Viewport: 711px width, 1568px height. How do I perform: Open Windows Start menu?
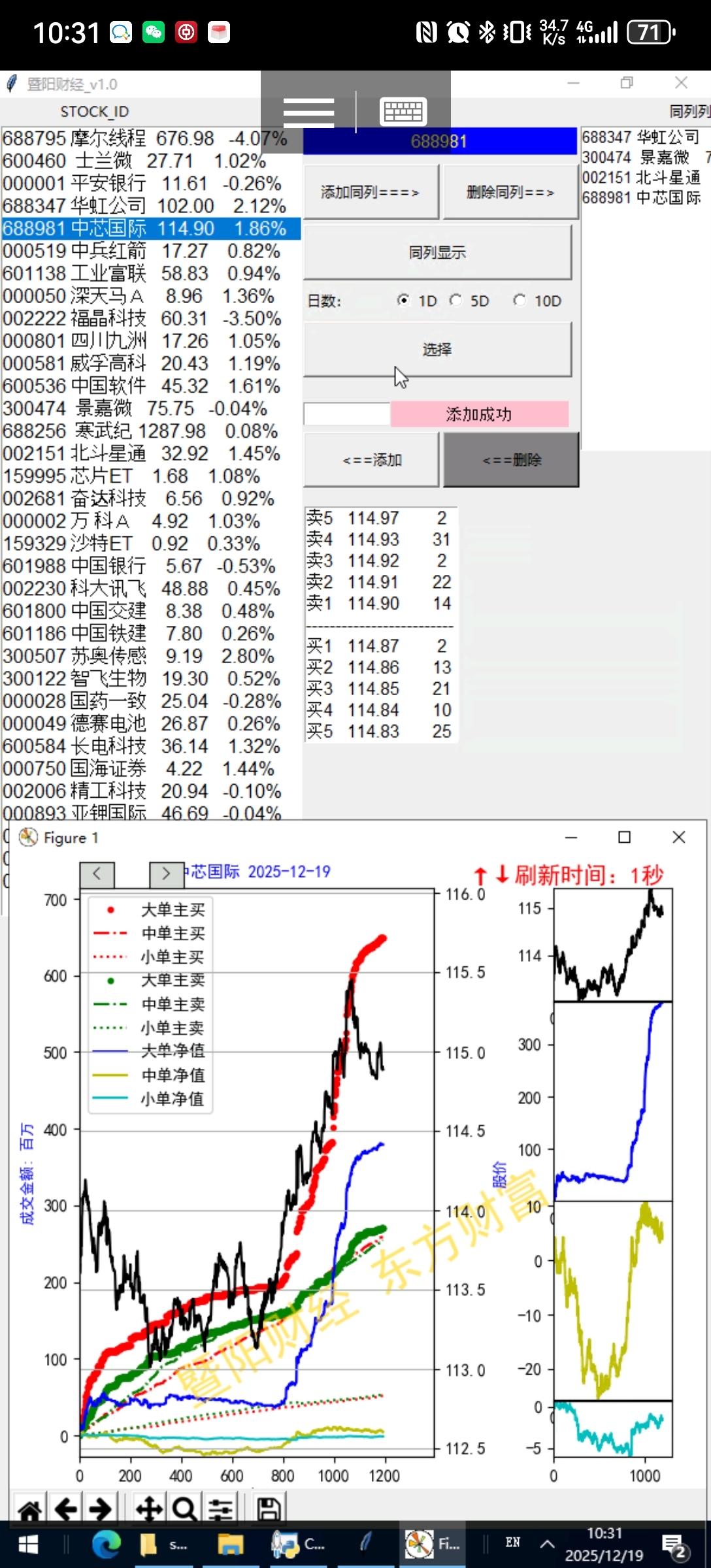point(27,1544)
